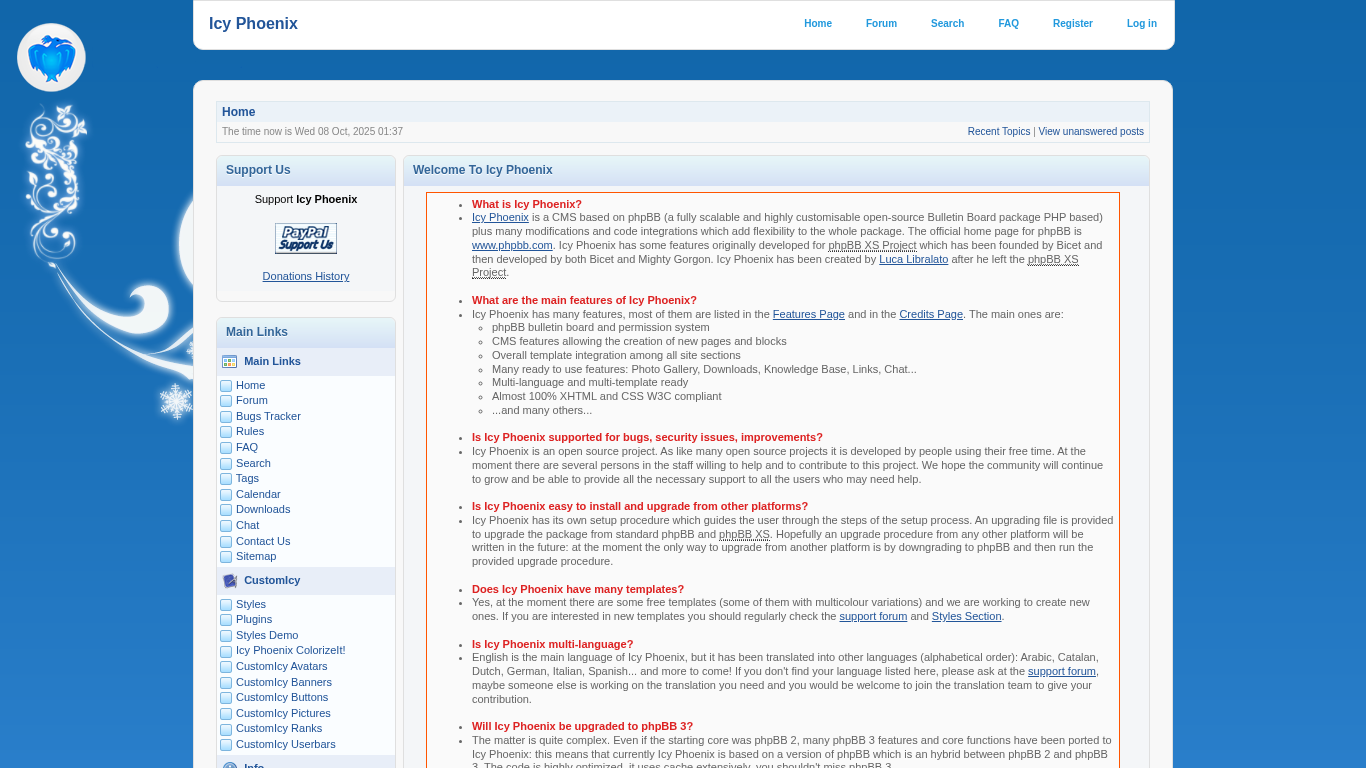
Task: Open Calendar link
Action: [x=258, y=494]
